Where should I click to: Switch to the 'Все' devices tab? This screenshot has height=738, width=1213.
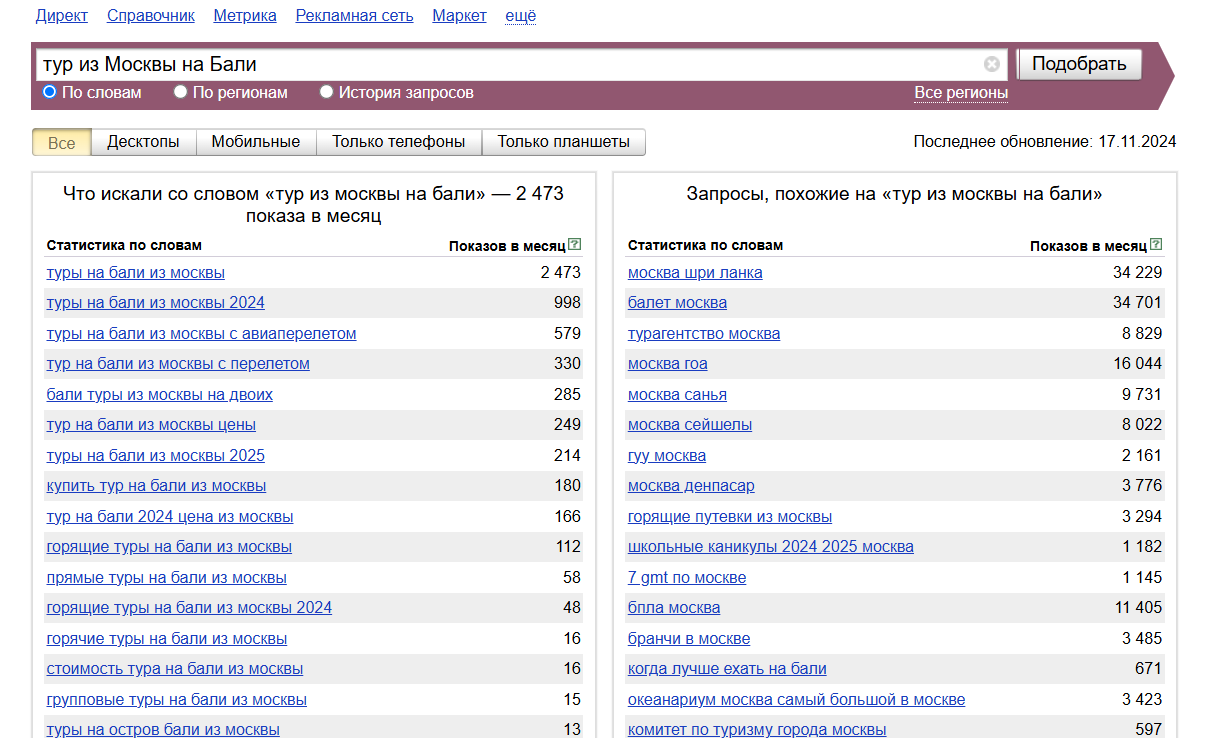pyautogui.click(x=62, y=142)
